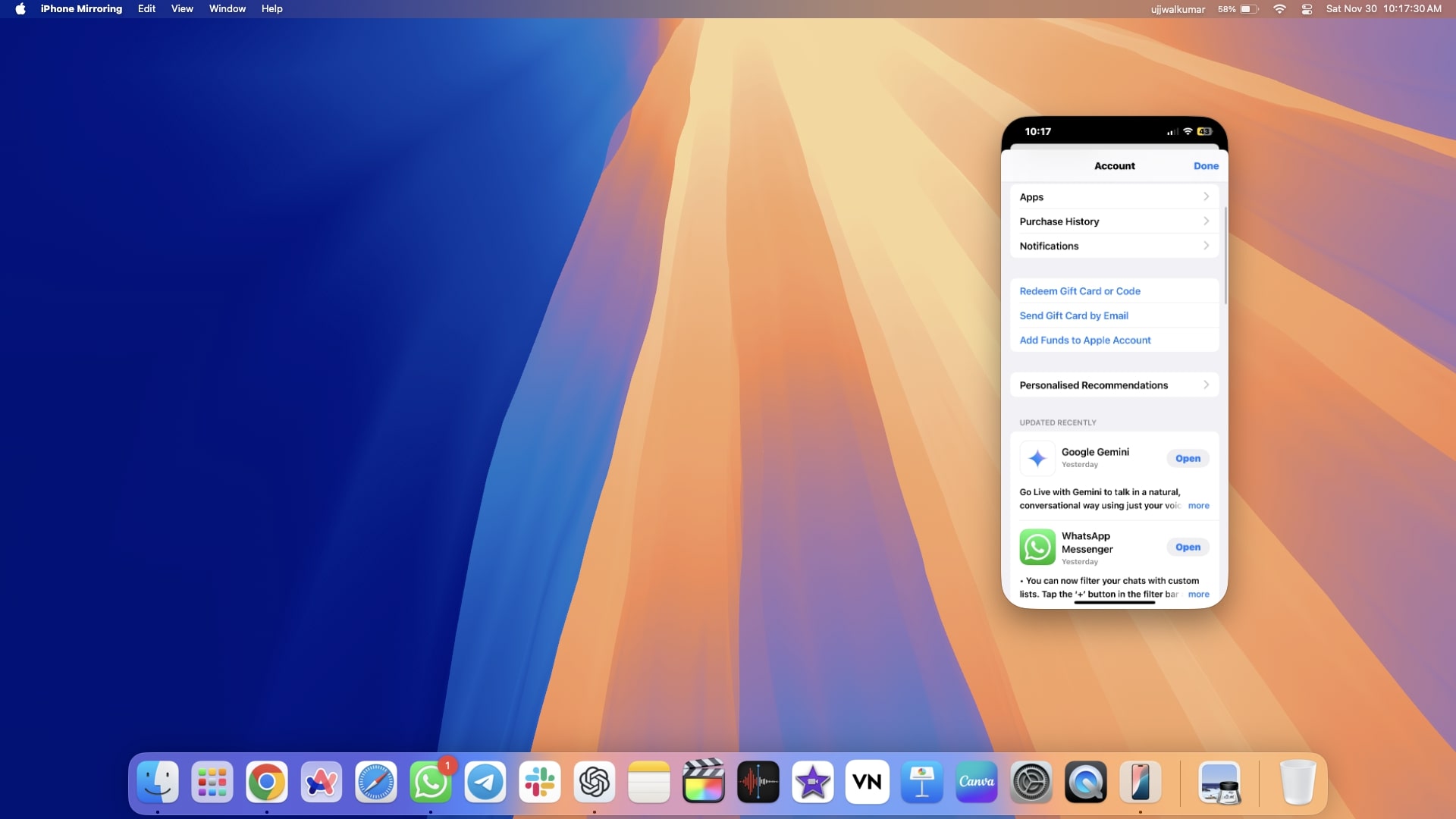Launch Final Cut Pro from the dock
This screenshot has width=1456, height=819.
[x=704, y=782]
